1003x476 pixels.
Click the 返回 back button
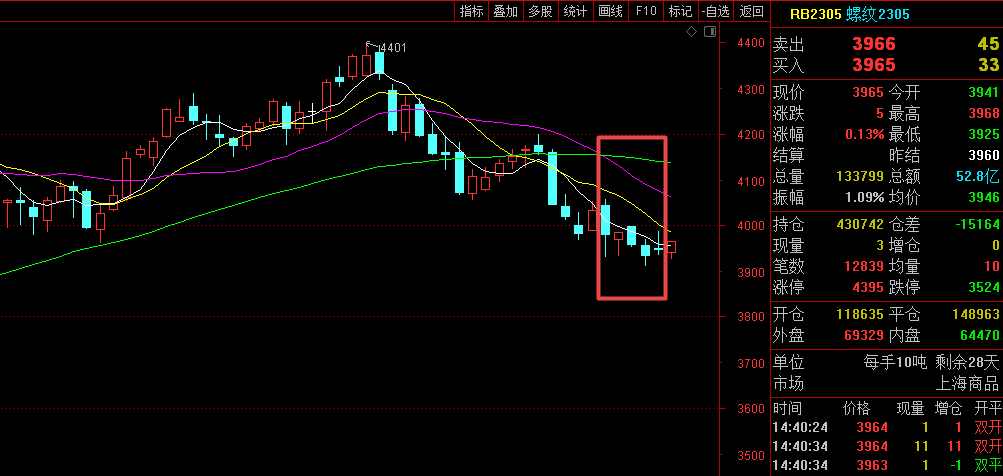tap(751, 11)
